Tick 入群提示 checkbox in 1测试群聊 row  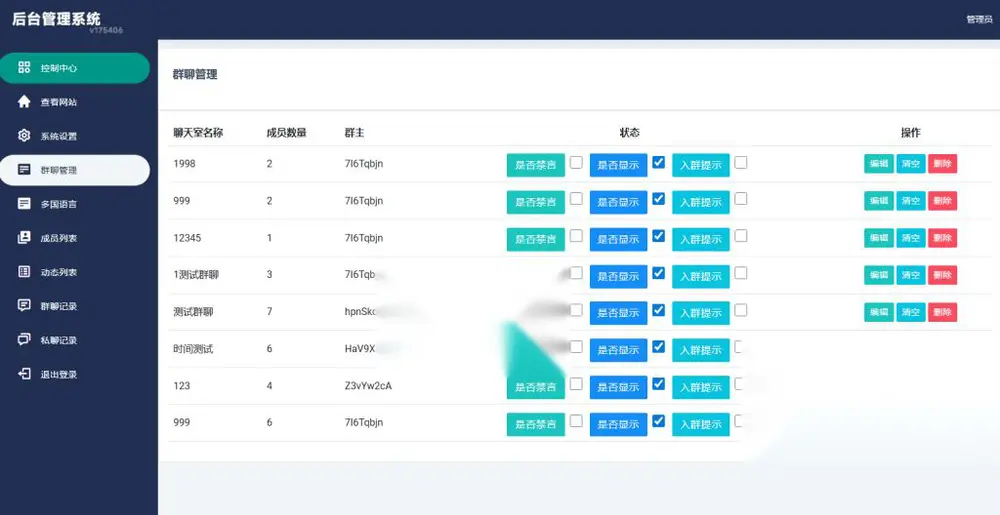[740, 273]
